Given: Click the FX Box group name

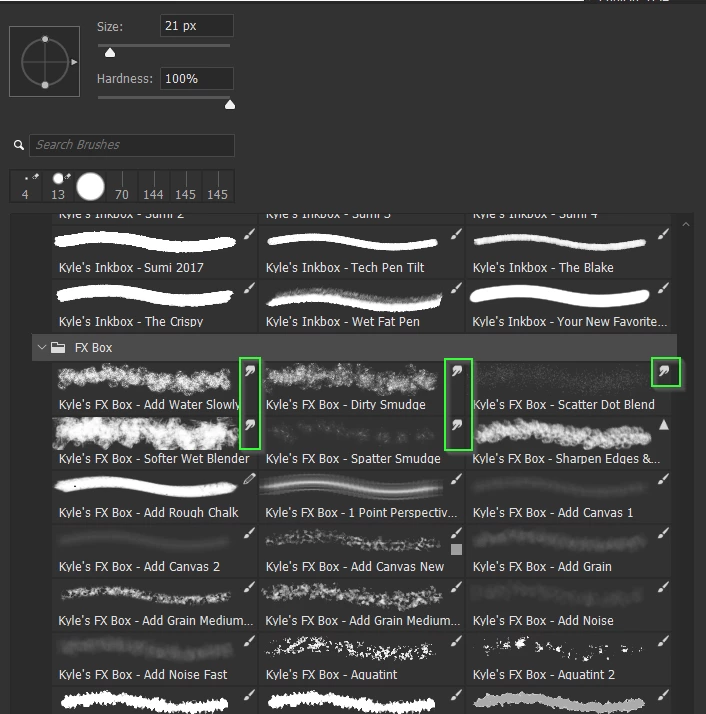Looking at the screenshot, I should pyautogui.click(x=93, y=348).
